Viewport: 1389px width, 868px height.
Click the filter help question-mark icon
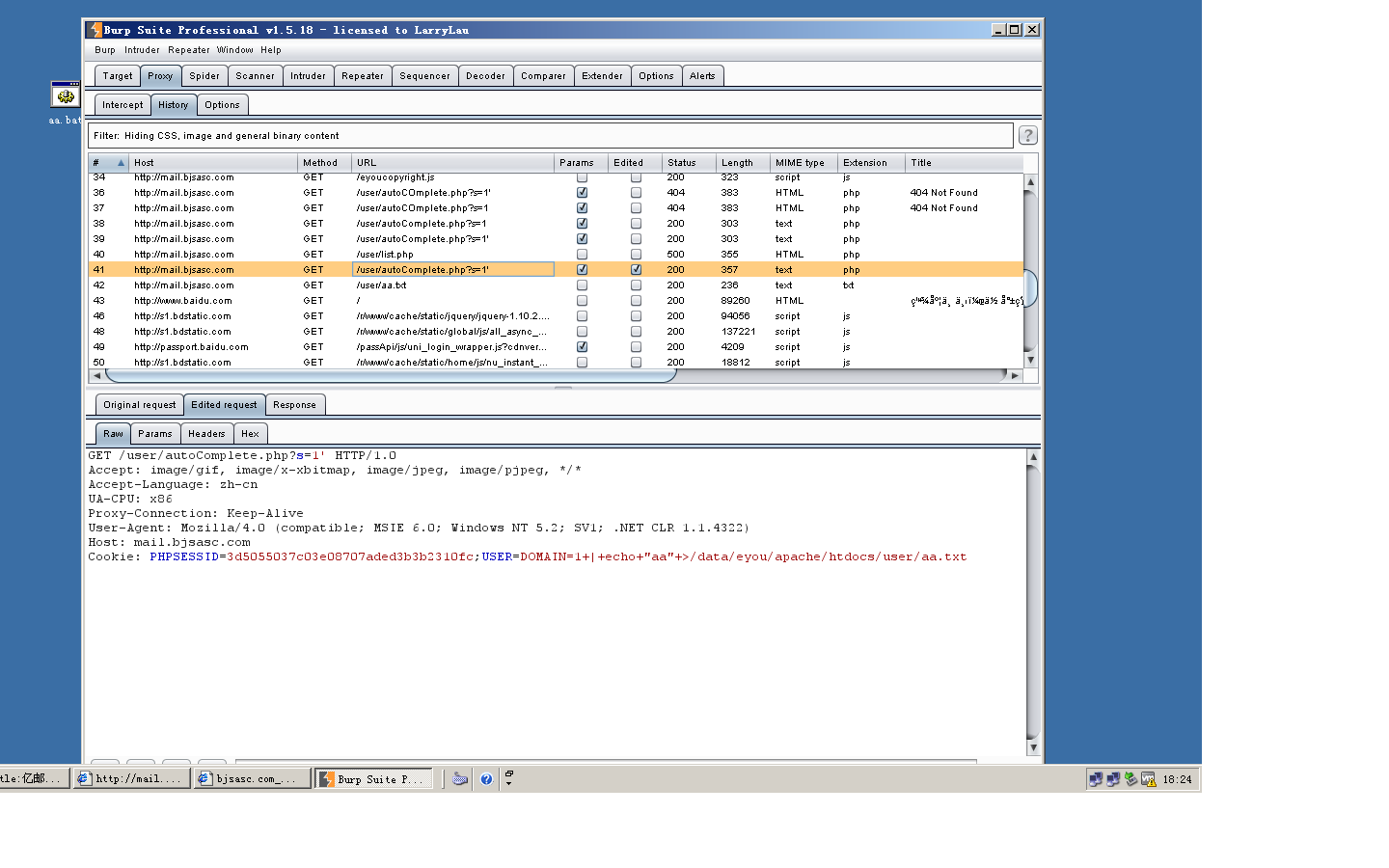point(1028,135)
